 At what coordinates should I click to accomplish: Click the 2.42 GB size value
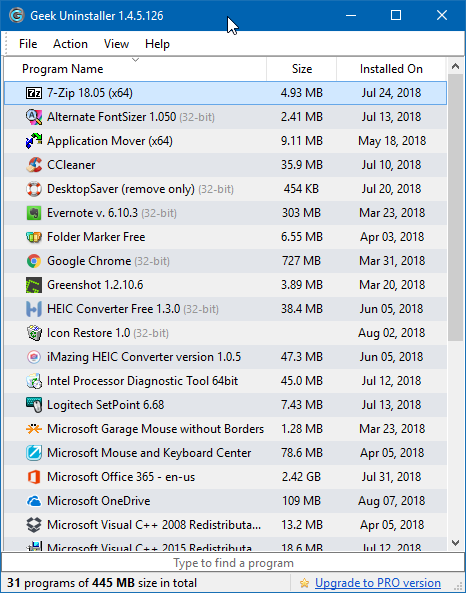point(301,477)
